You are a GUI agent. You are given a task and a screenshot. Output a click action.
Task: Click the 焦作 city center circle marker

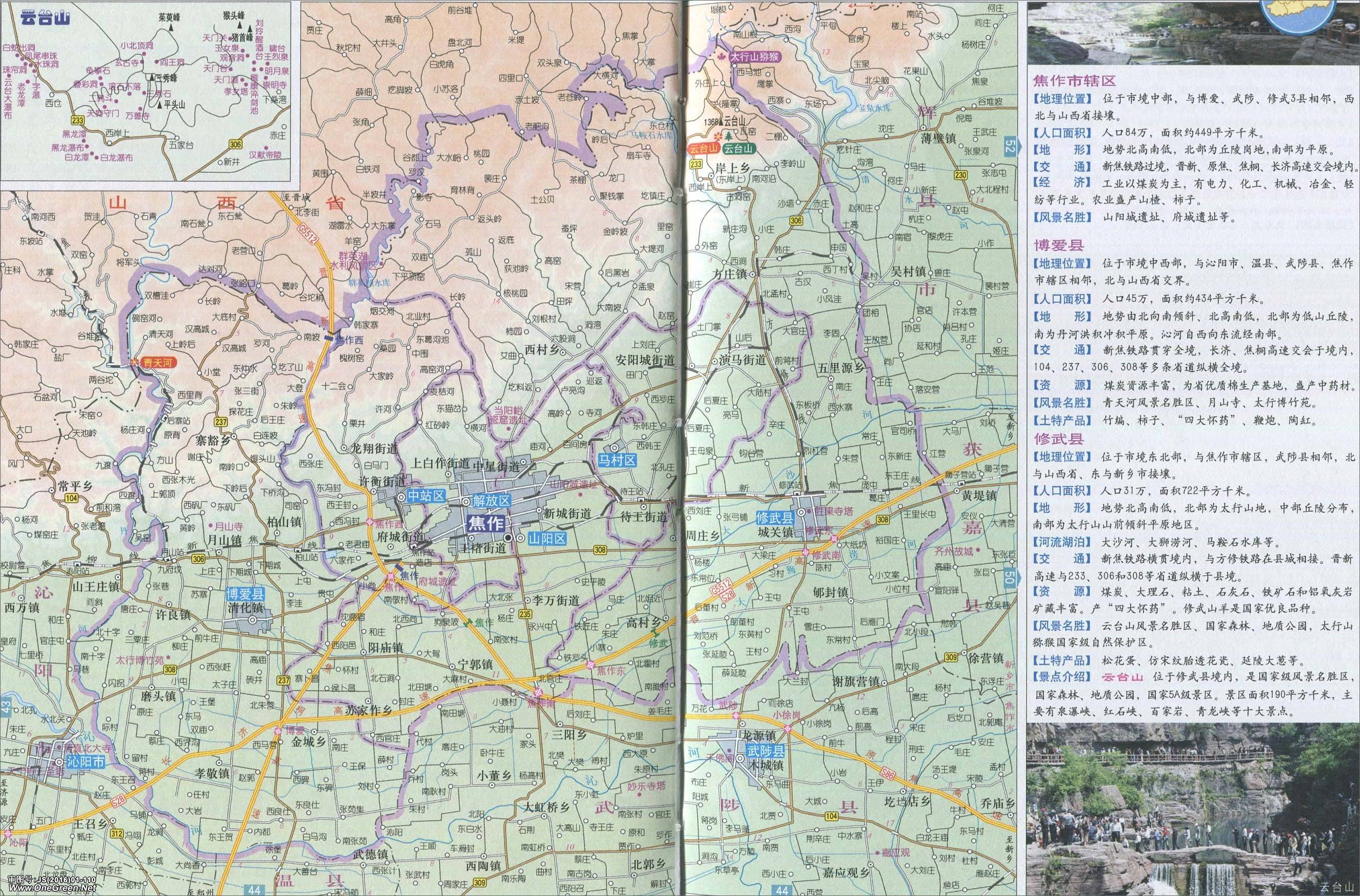coord(508,537)
